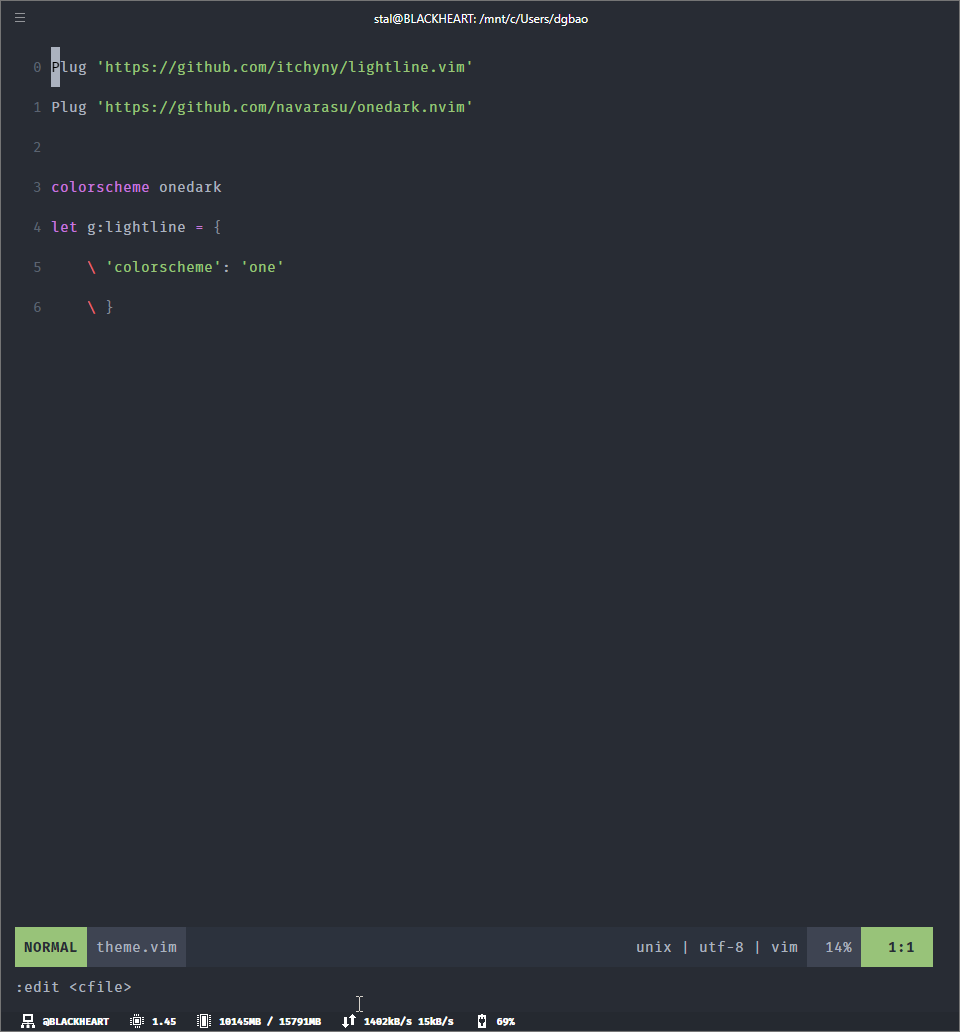This screenshot has height=1032, width=960.
Task: Click the network throughput arrows icon
Action: point(349,1021)
